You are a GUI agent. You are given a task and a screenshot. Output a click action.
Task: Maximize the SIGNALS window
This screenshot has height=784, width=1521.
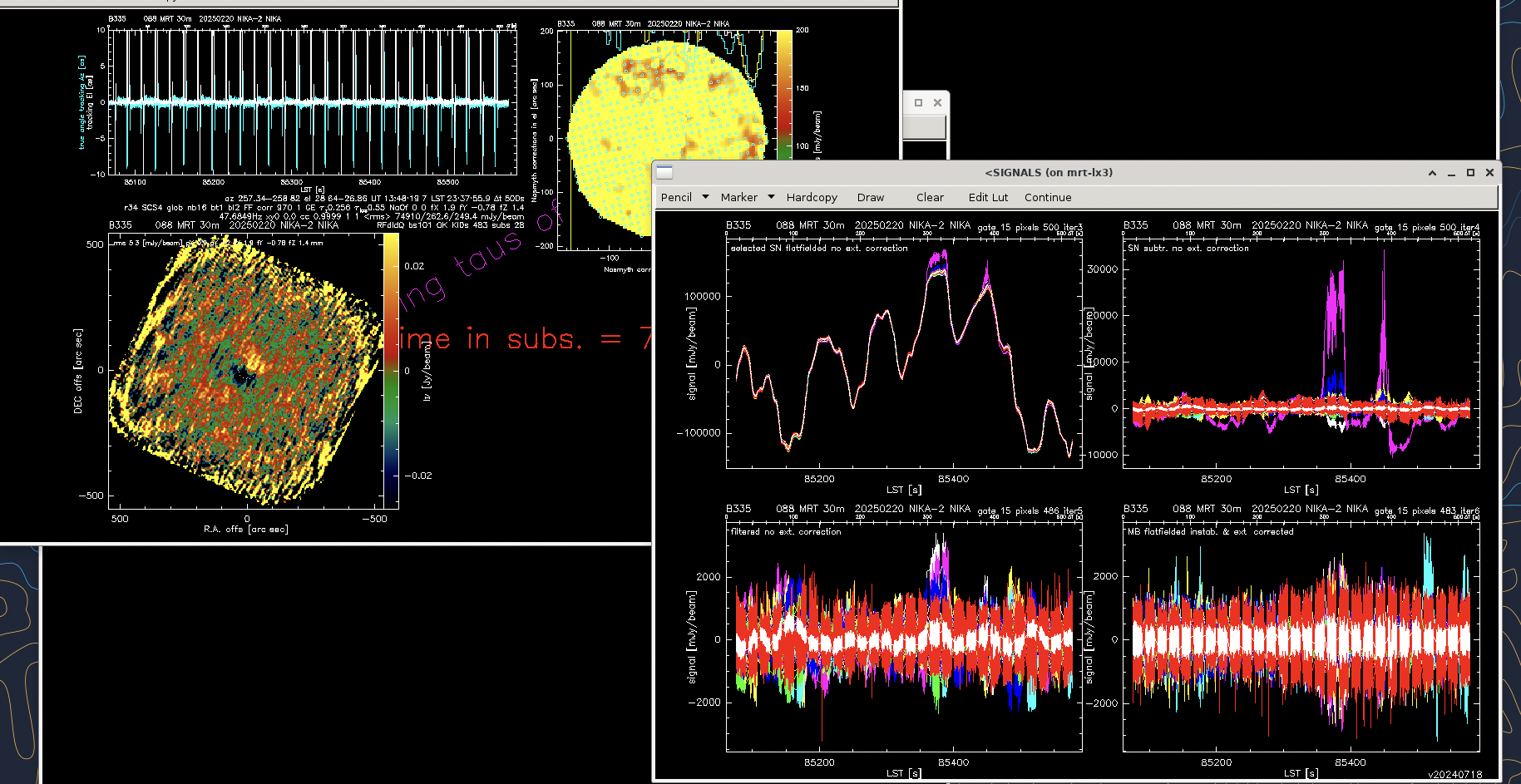(x=1470, y=173)
